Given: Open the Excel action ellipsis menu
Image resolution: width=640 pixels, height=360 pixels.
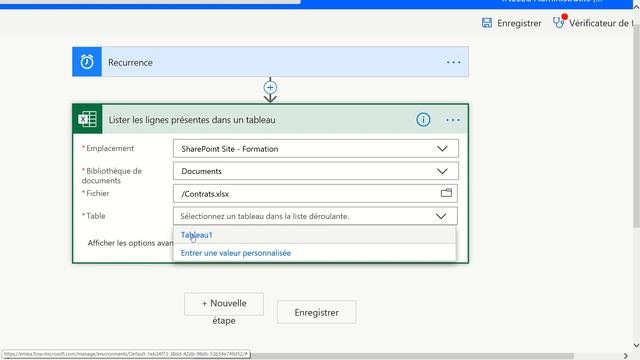Looking at the screenshot, I should point(453,120).
